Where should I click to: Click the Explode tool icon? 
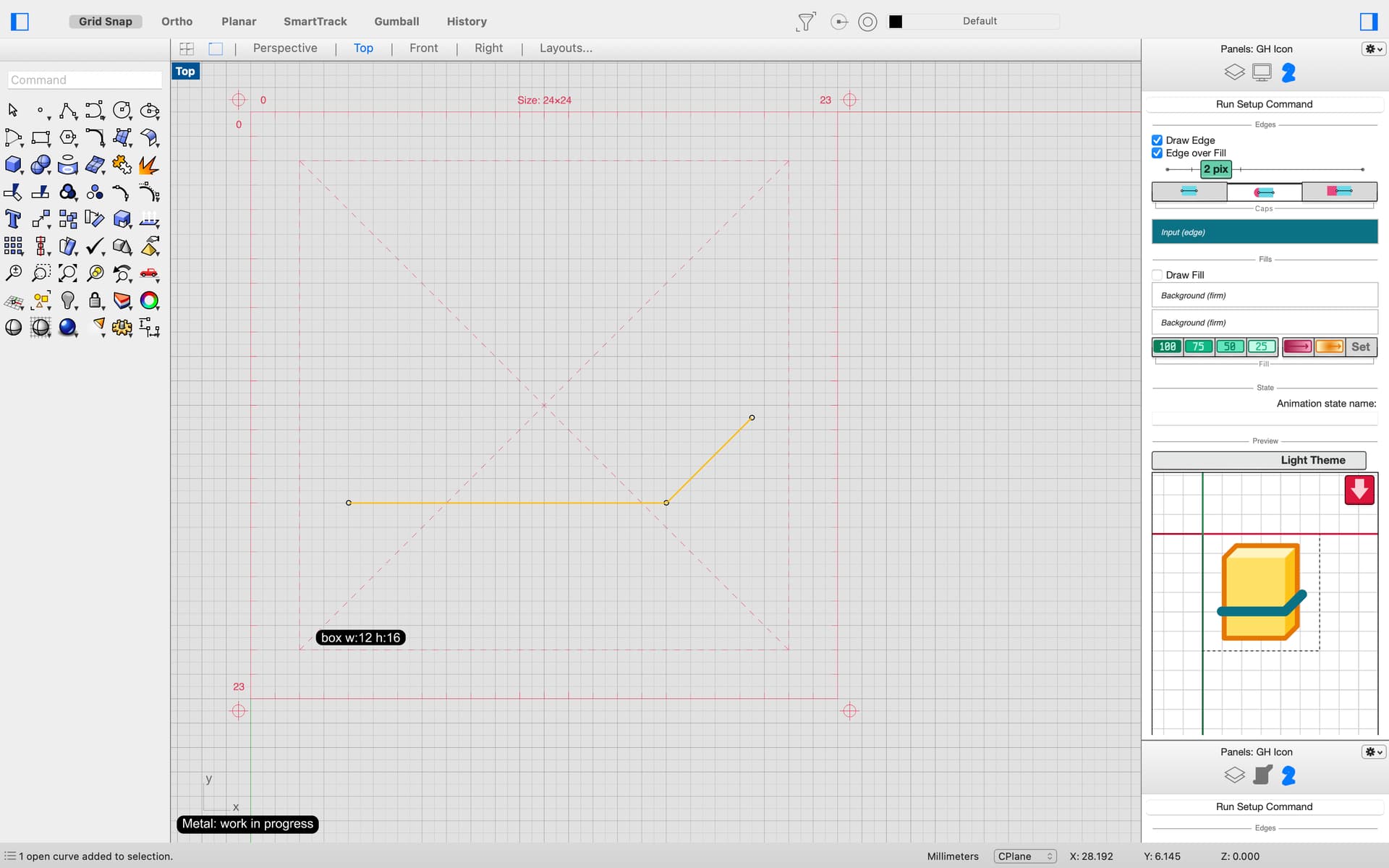[148, 165]
